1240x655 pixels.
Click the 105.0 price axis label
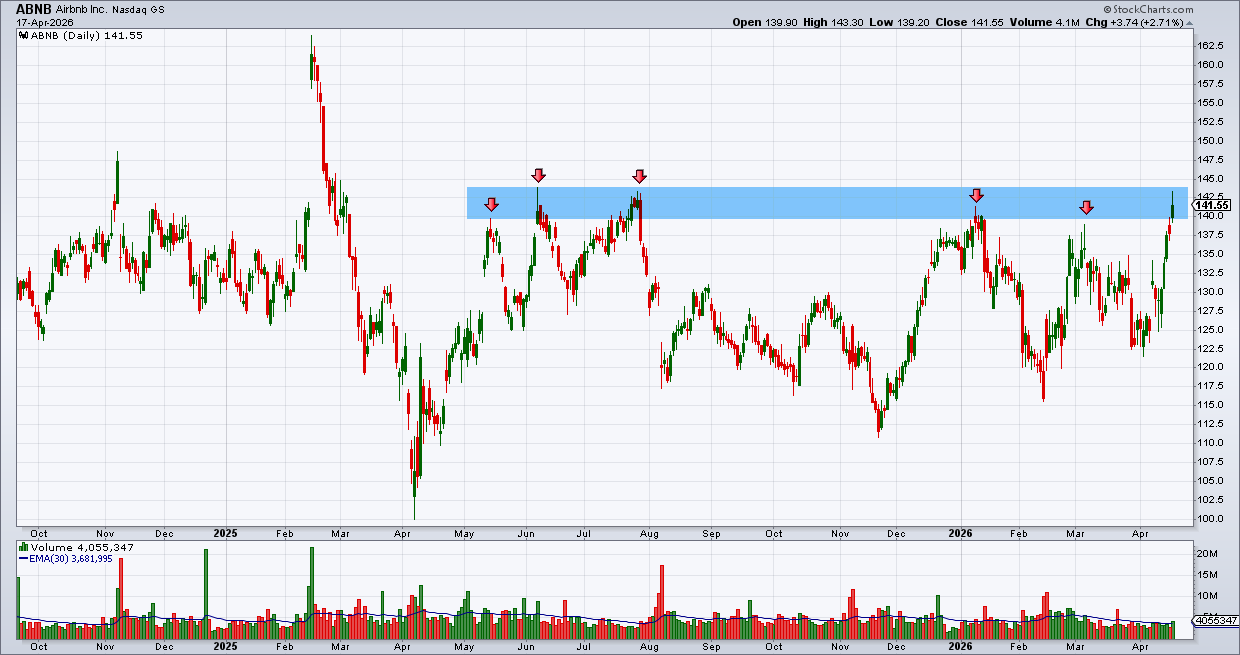point(1210,481)
